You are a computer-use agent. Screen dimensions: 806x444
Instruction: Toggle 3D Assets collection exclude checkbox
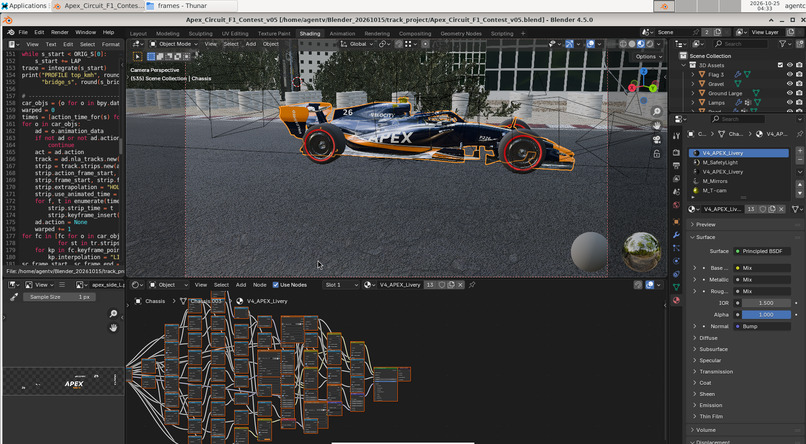(780, 65)
